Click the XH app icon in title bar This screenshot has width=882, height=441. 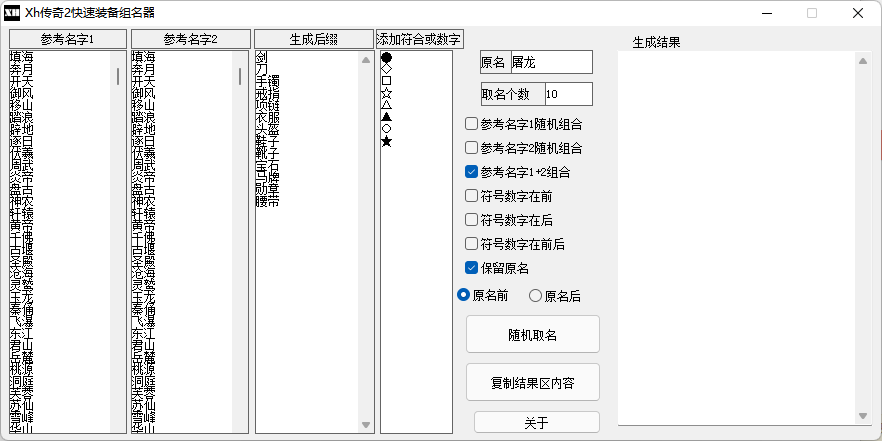coord(12,13)
